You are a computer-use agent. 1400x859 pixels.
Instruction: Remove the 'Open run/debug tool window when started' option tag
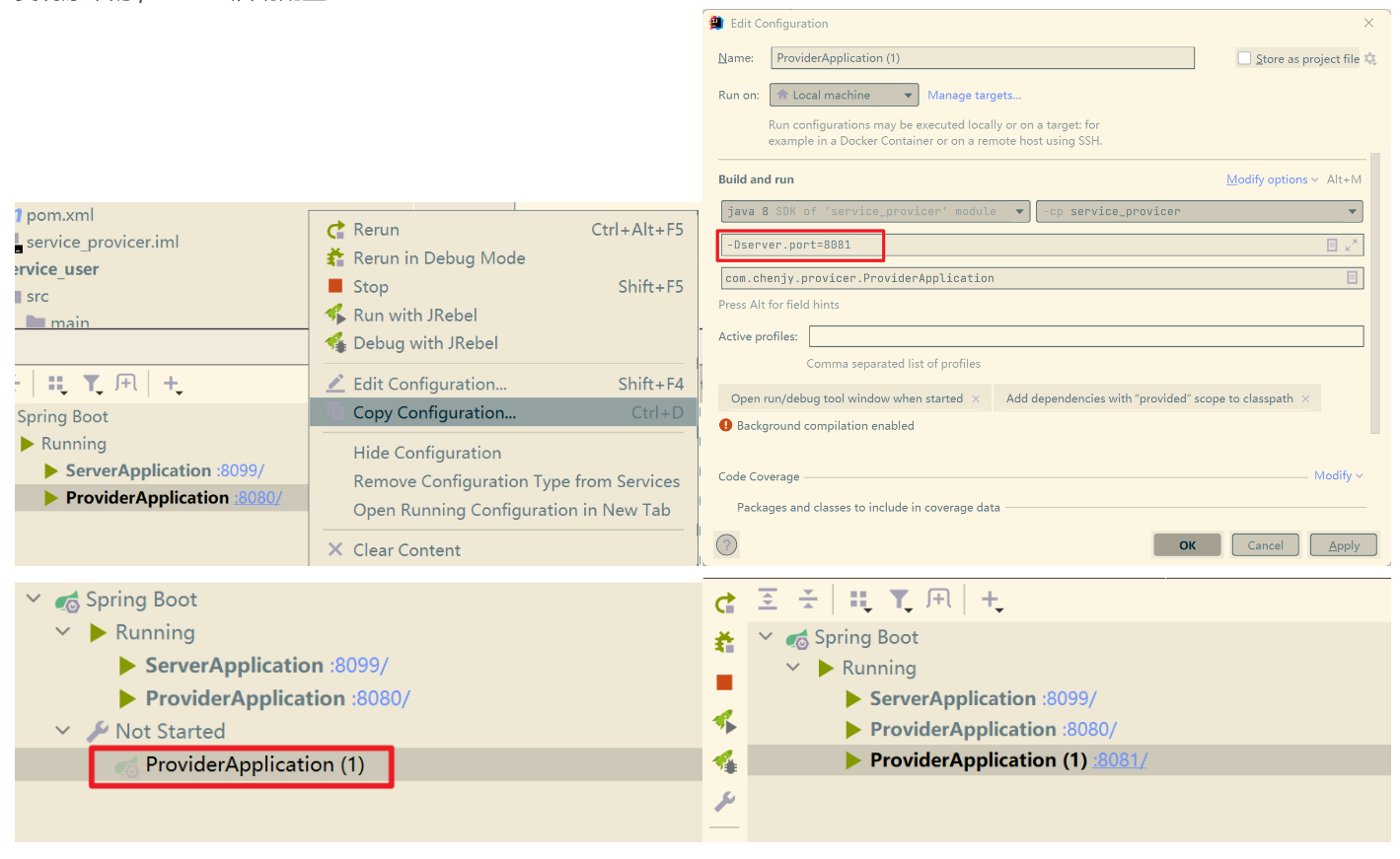tap(976, 398)
